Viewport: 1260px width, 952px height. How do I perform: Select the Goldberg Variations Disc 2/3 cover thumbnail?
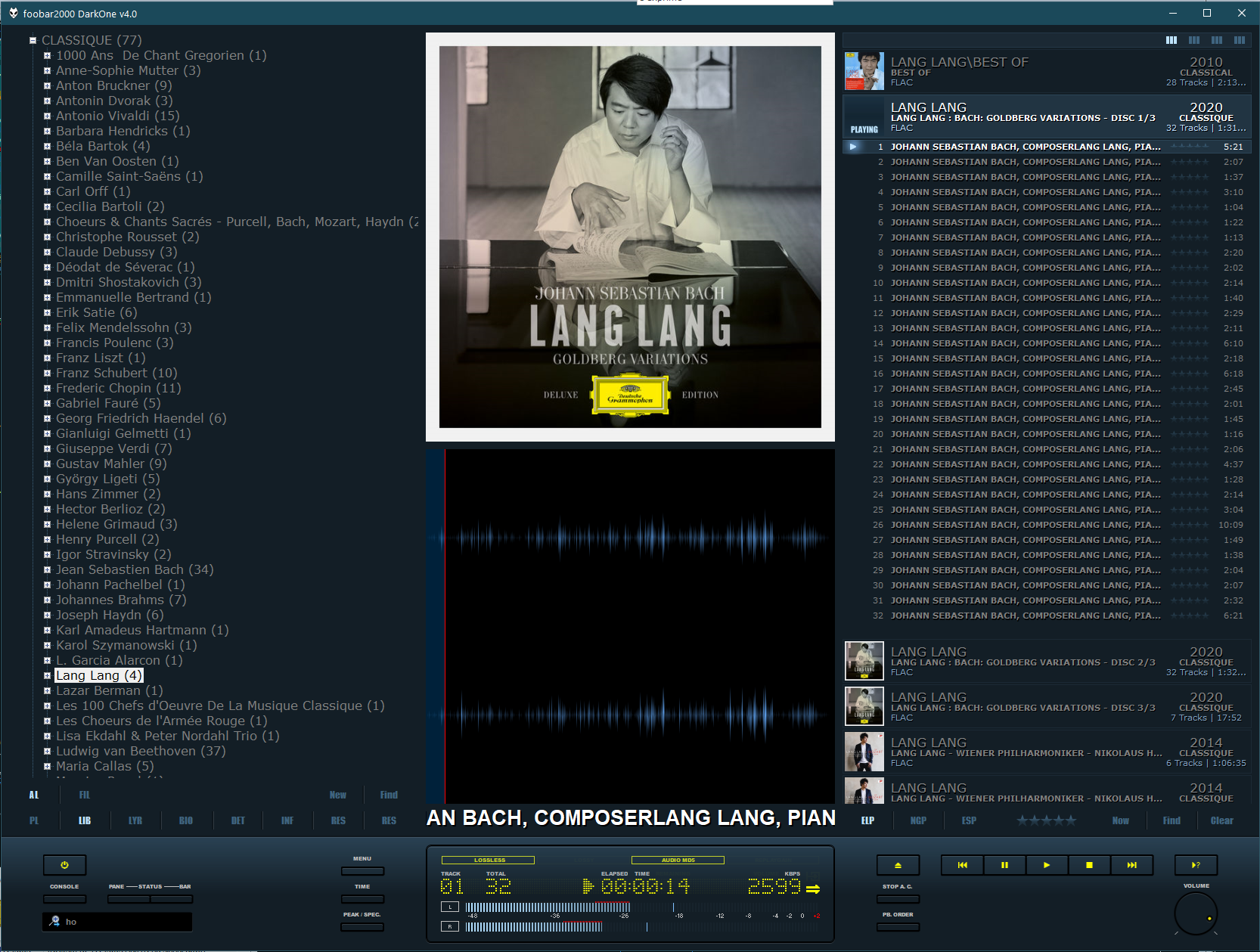pyautogui.click(x=864, y=661)
